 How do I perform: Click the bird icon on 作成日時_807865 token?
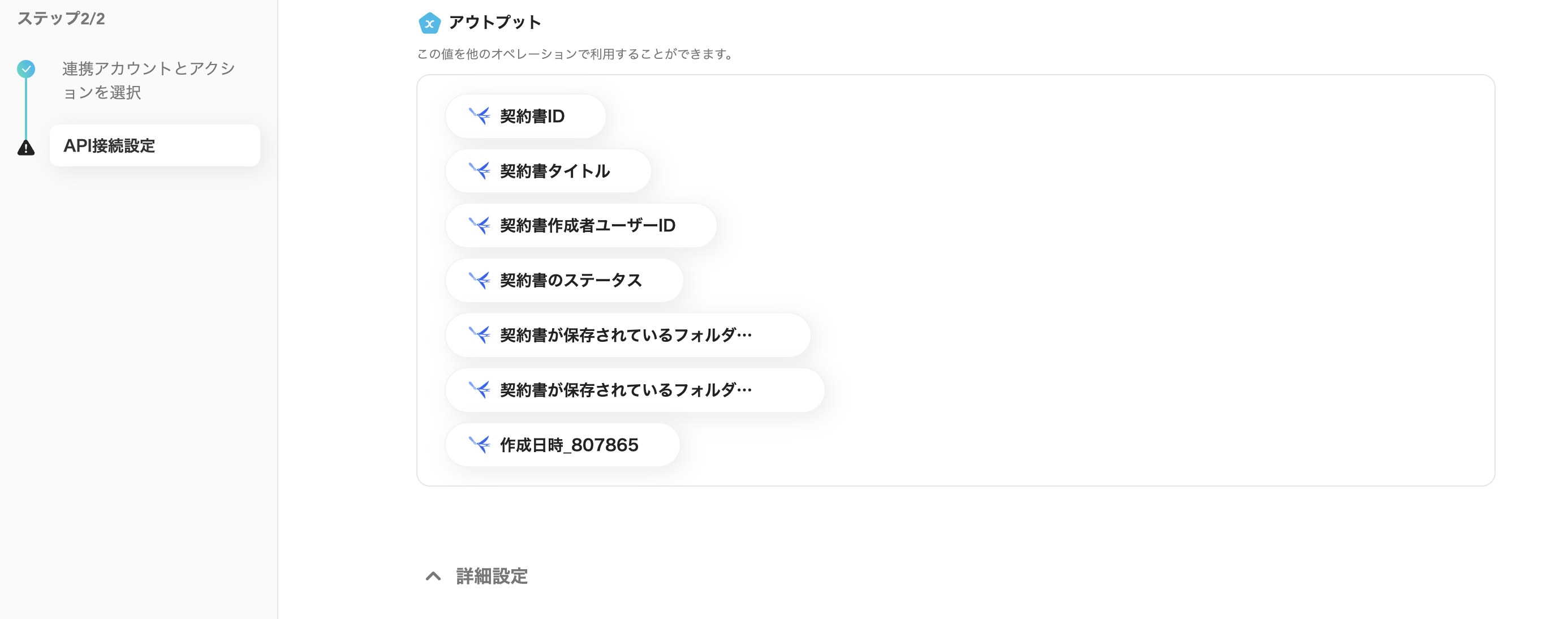pyautogui.click(x=480, y=444)
